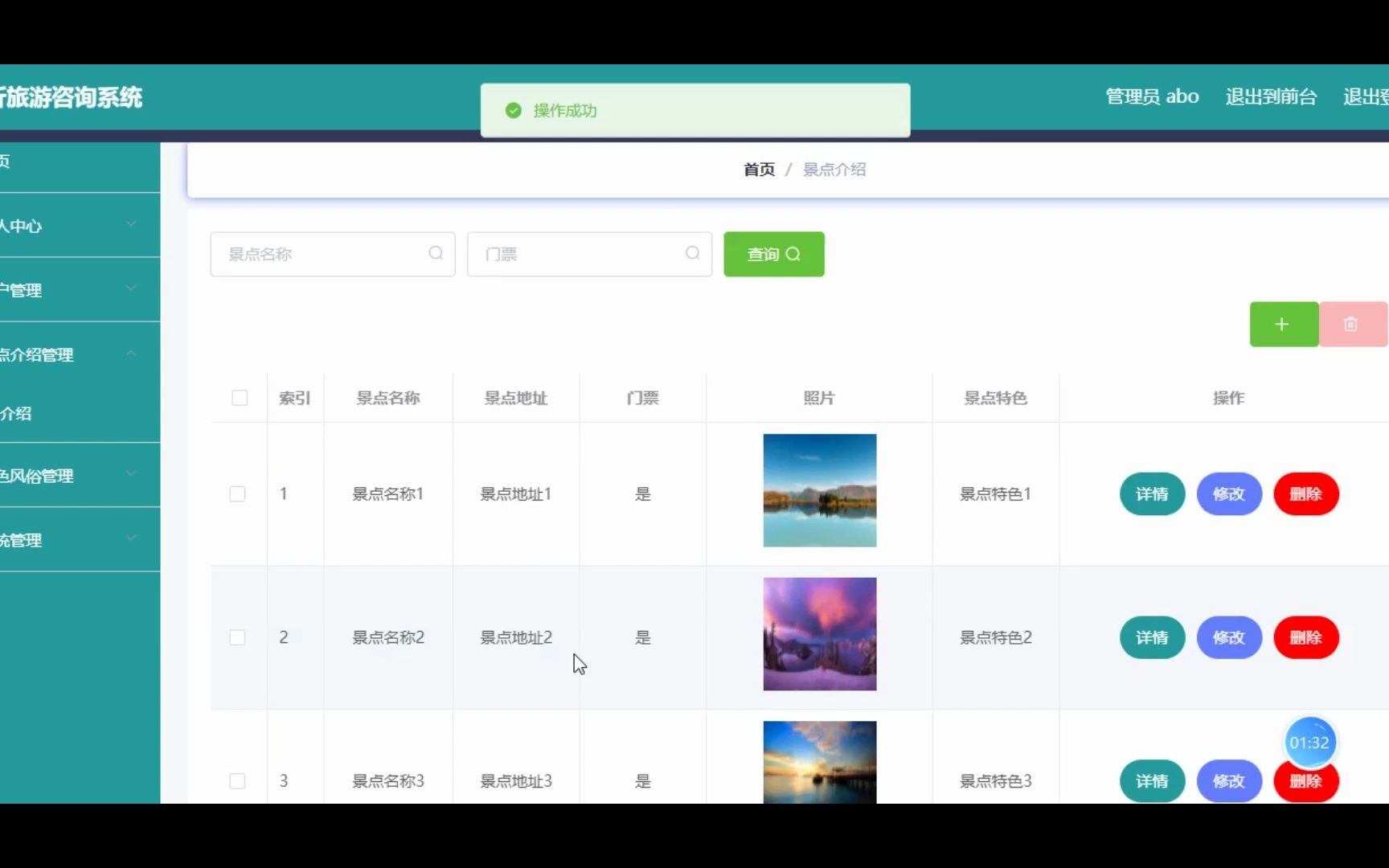Click the cell 景点特色1
Image resolution: width=1389 pixels, height=868 pixels.
coord(996,493)
